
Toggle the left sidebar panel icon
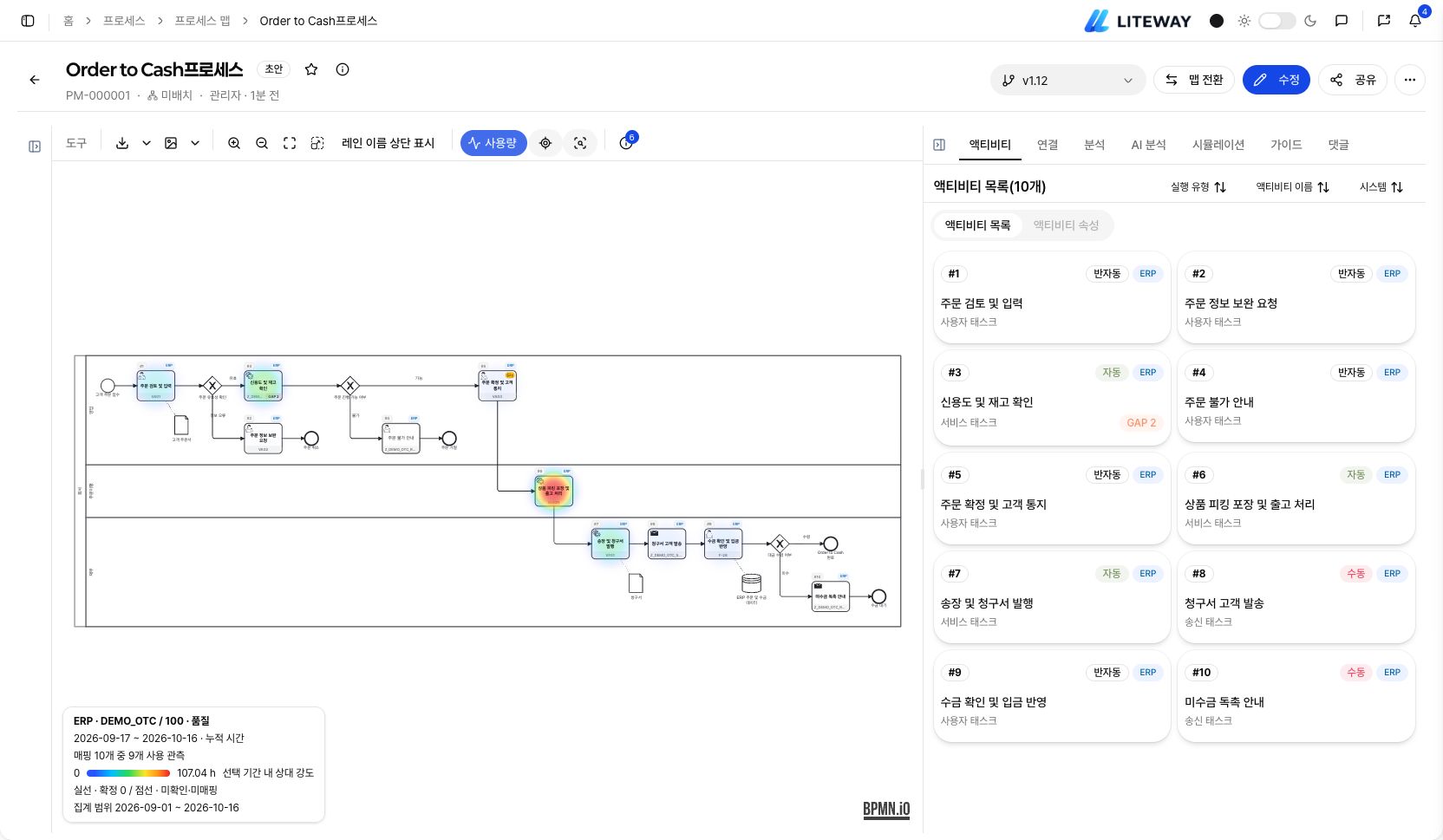(x=28, y=21)
